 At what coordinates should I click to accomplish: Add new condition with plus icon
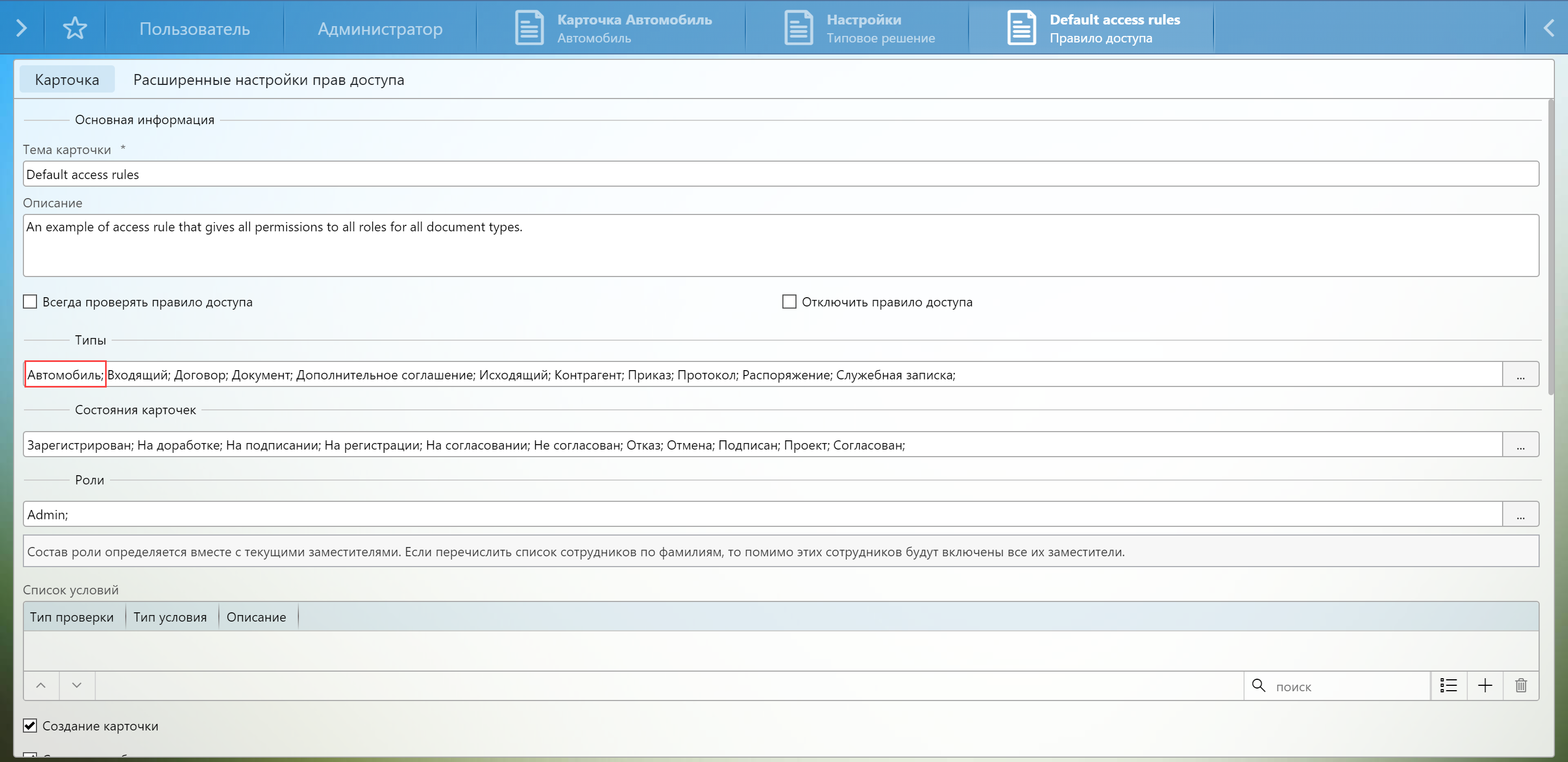(x=1485, y=685)
